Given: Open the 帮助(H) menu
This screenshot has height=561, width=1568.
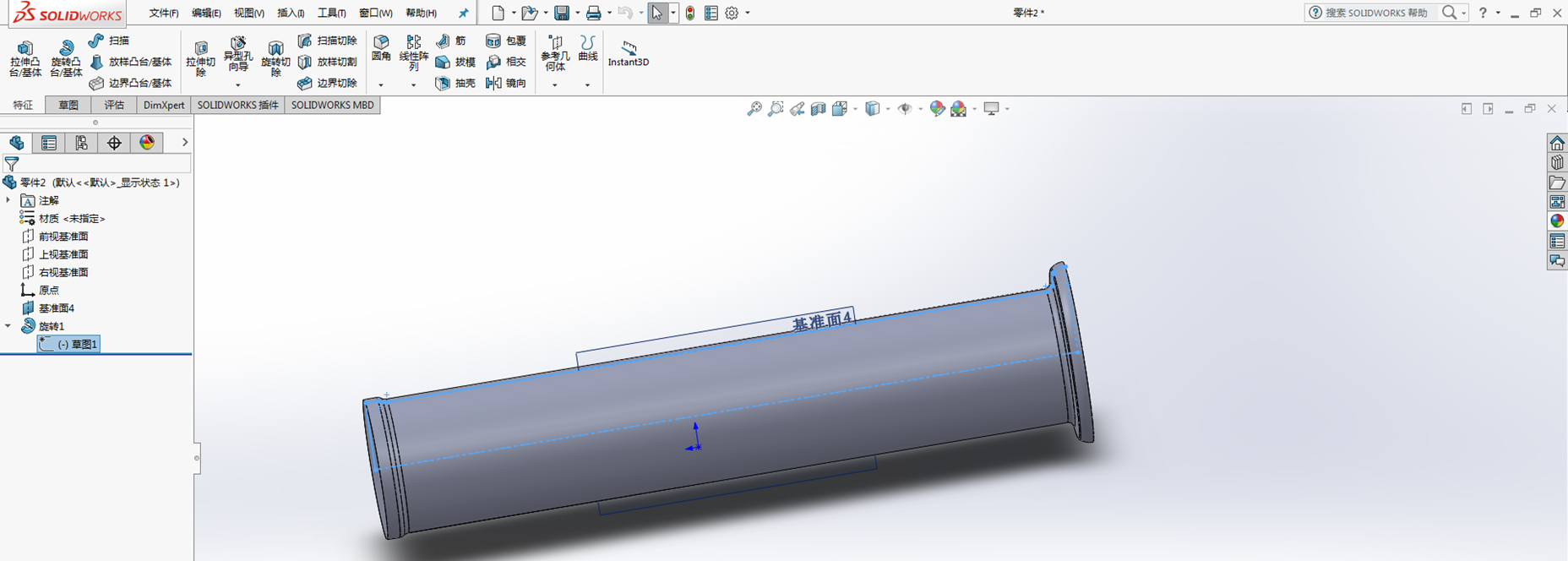Looking at the screenshot, I should click(x=422, y=13).
